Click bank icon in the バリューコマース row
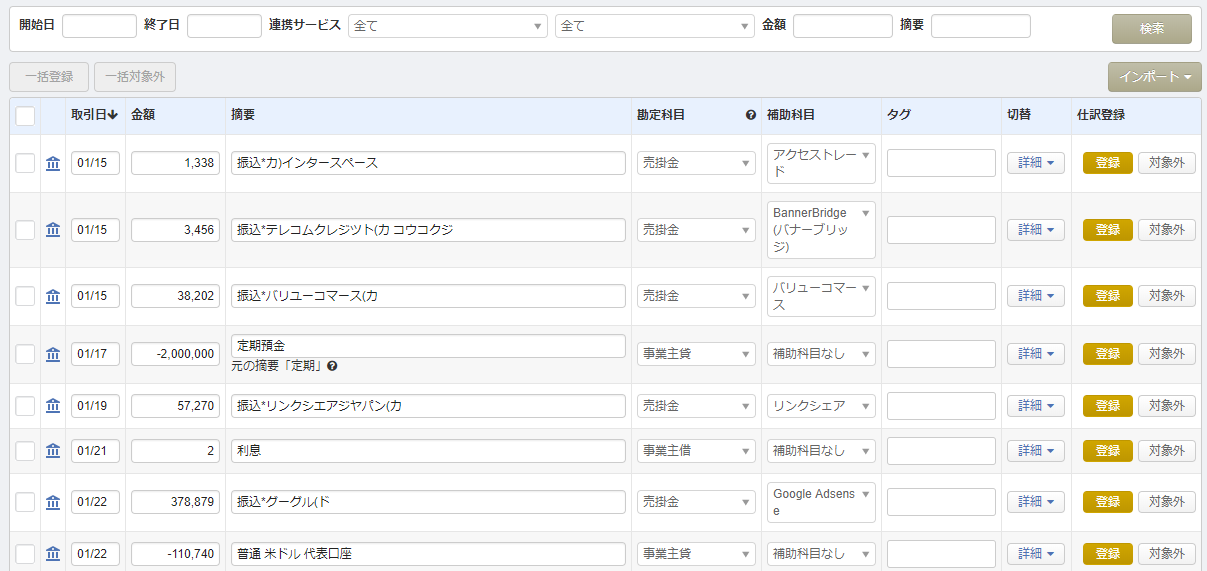This screenshot has width=1207, height=571. tap(53, 296)
